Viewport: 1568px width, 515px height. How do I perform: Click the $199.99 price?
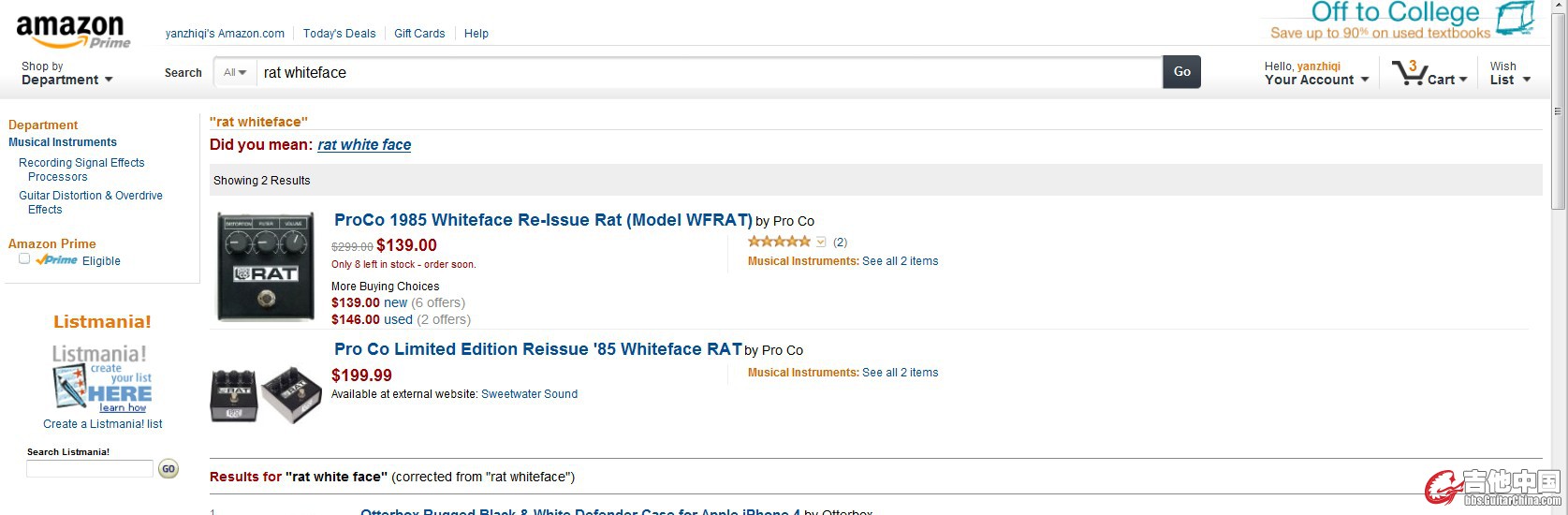click(x=361, y=375)
